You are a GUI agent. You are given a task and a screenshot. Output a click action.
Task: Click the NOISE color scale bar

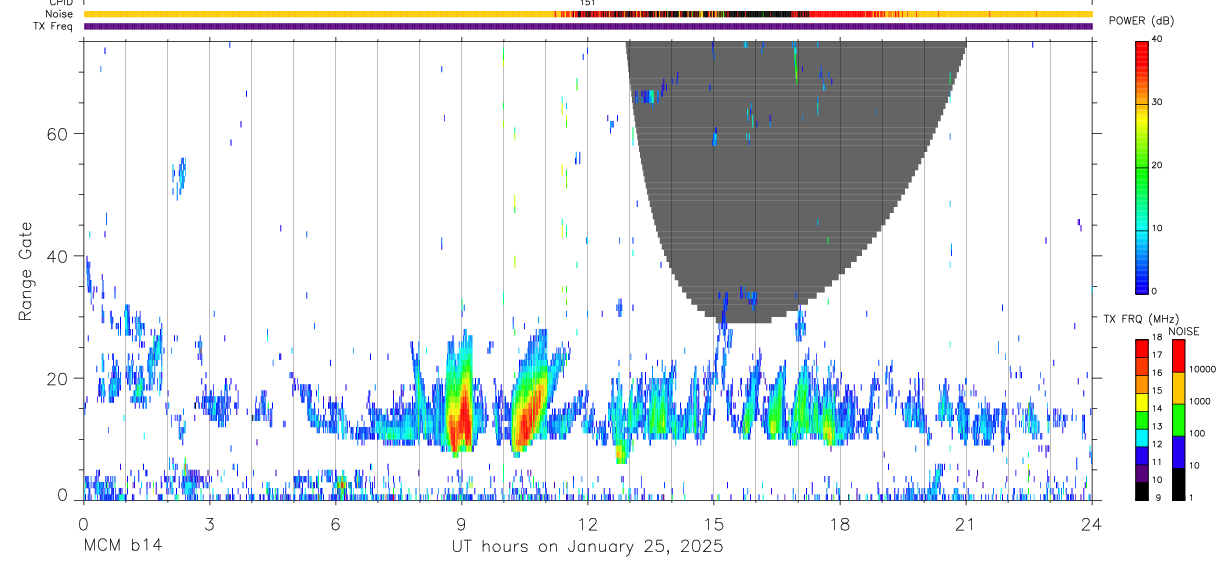coord(1178,419)
